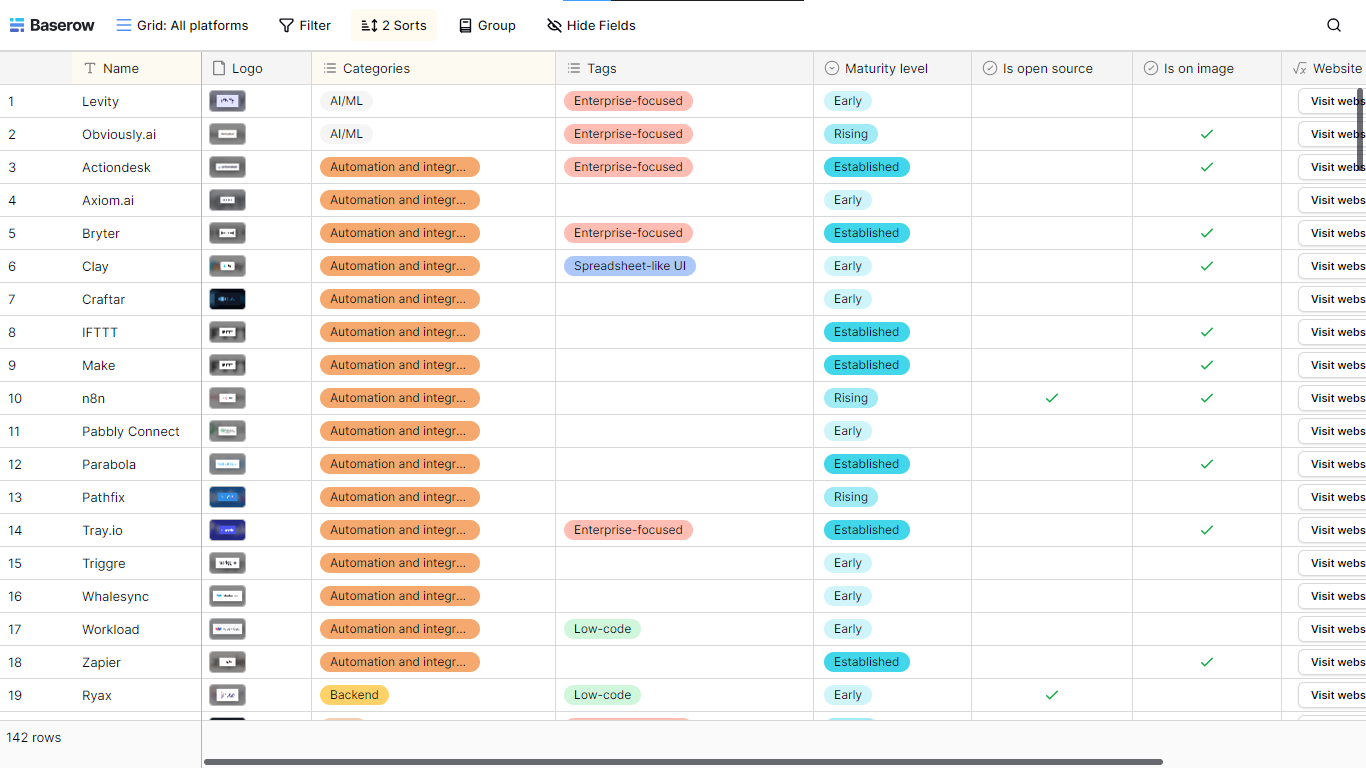
Task: Expand the Grid: All platforms view selector
Action: [x=182, y=25]
